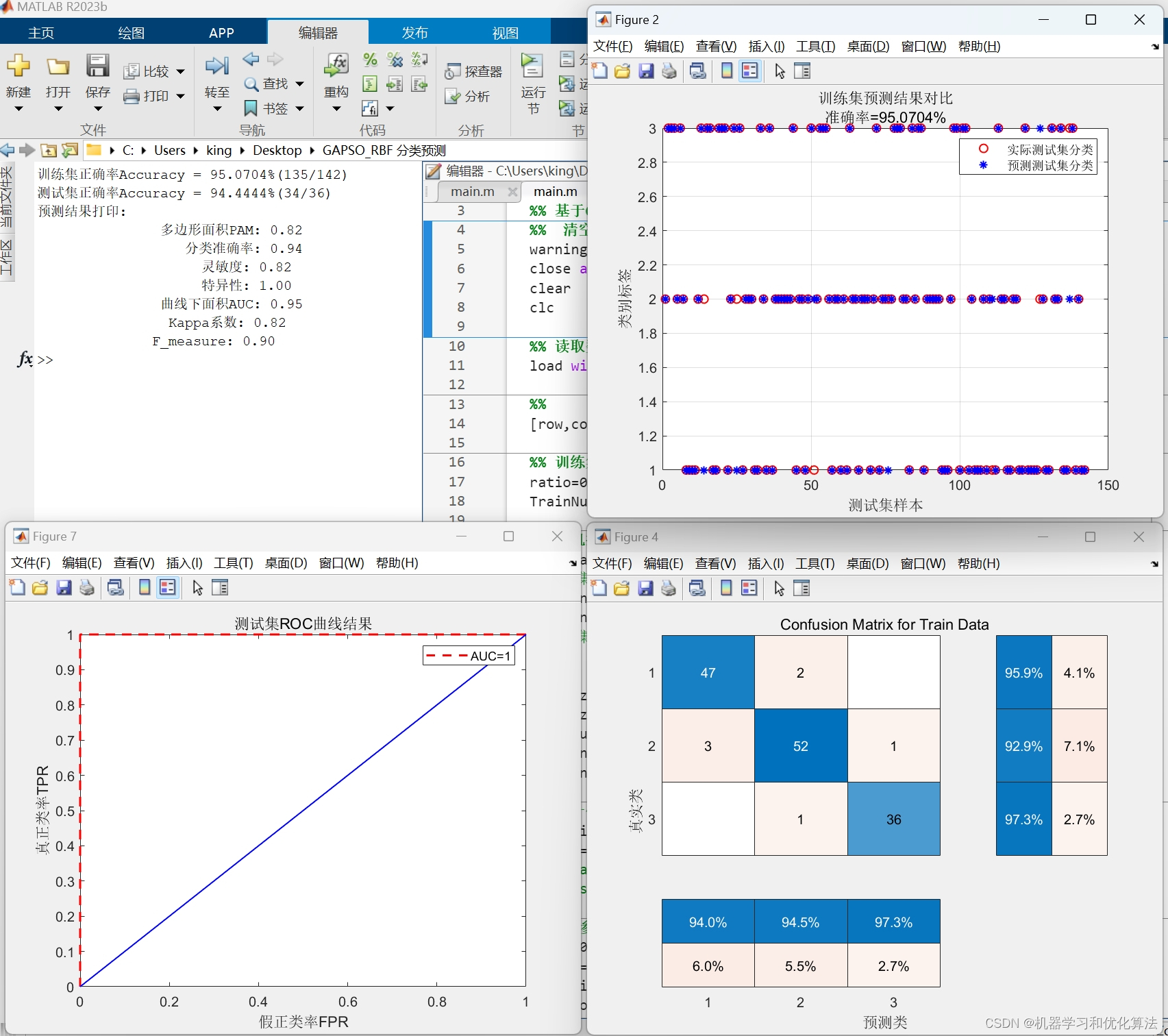Click the blue back navigation arrow in ribbon
Image resolution: width=1168 pixels, height=1036 pixels.
tap(251, 59)
